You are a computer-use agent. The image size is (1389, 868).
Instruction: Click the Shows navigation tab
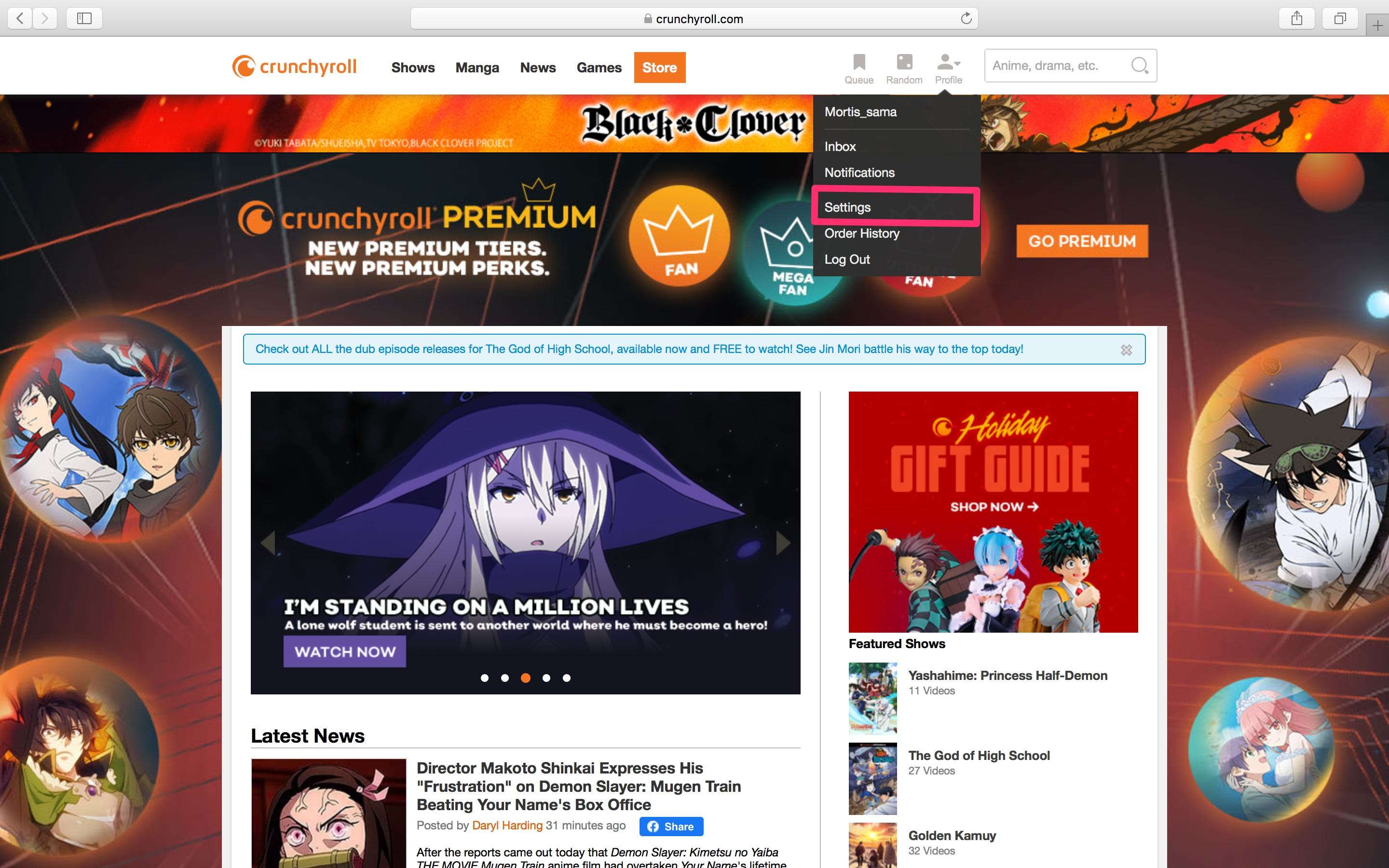413,68
